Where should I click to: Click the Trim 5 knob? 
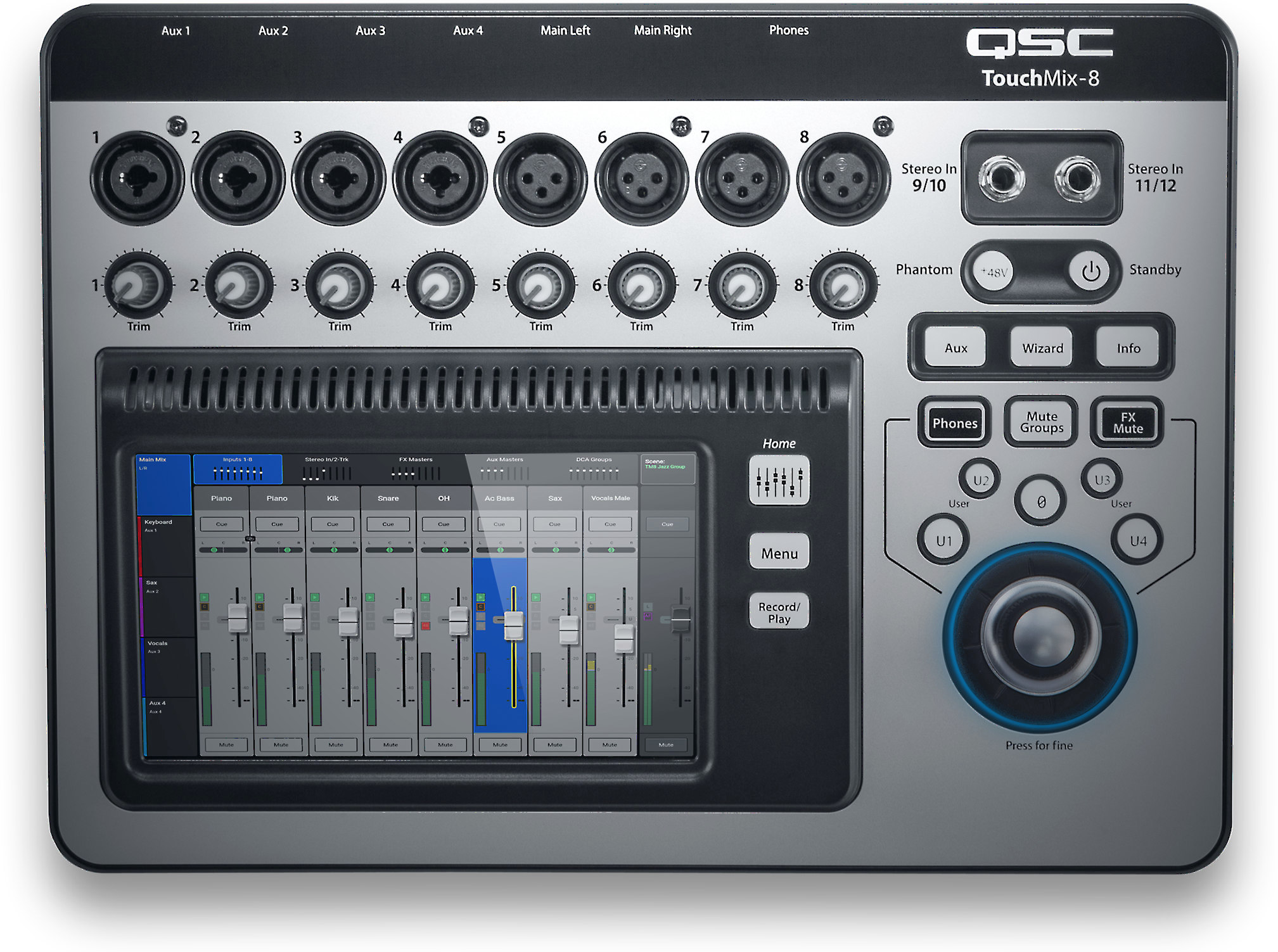(x=540, y=285)
